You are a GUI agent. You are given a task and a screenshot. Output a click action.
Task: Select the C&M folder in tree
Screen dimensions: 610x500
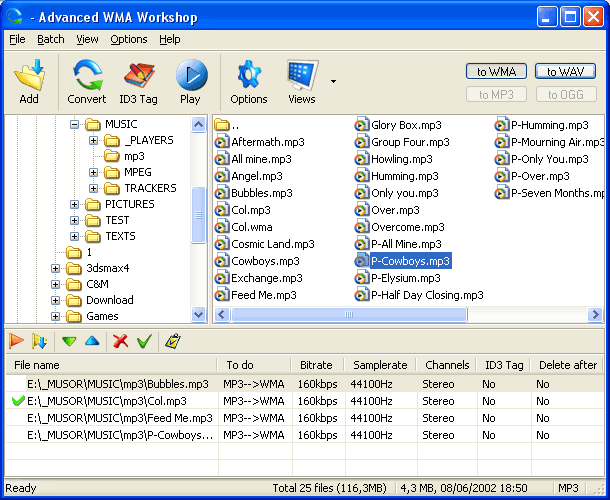click(x=98, y=284)
